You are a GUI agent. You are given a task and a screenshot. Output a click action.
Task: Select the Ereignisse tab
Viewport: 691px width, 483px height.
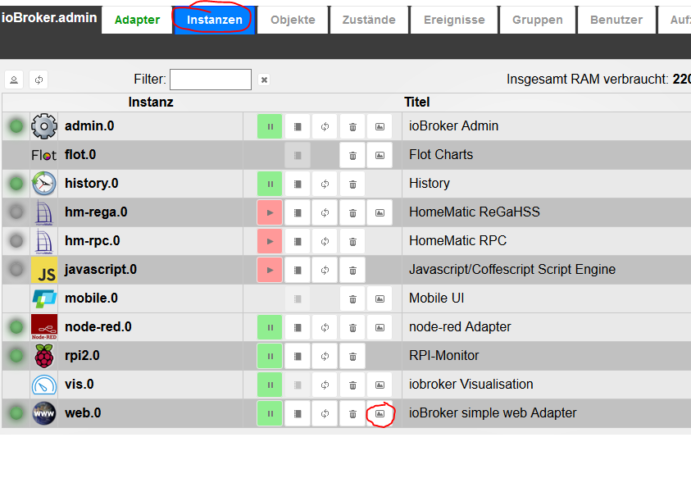pos(454,20)
